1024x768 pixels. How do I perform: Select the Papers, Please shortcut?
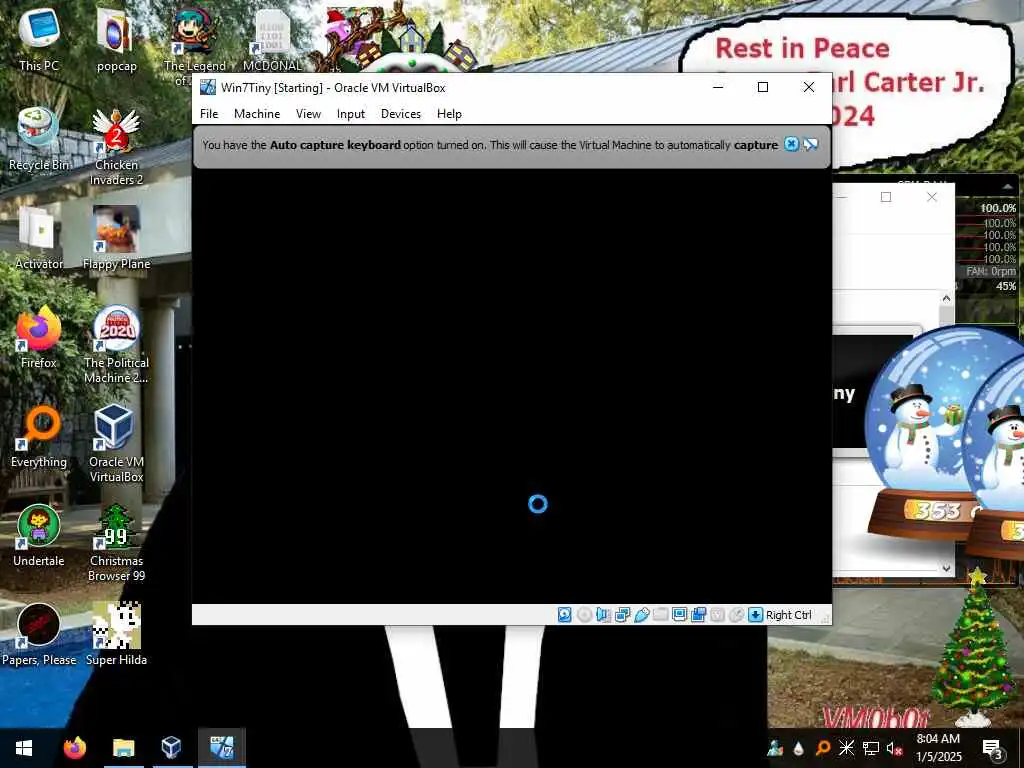(x=39, y=634)
